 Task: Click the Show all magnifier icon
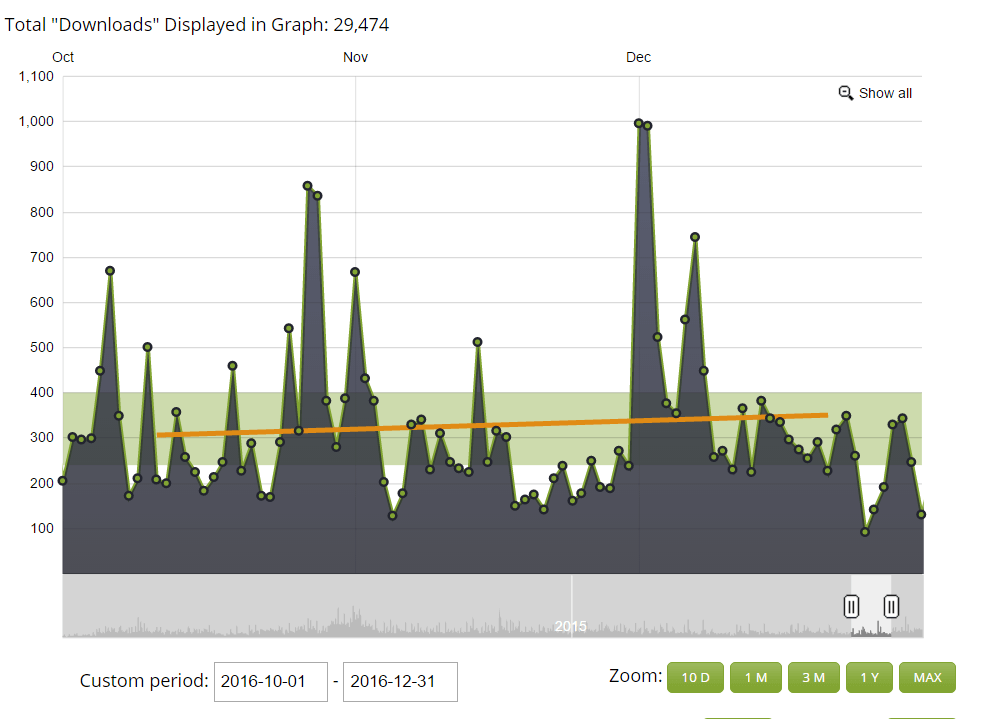click(x=845, y=93)
